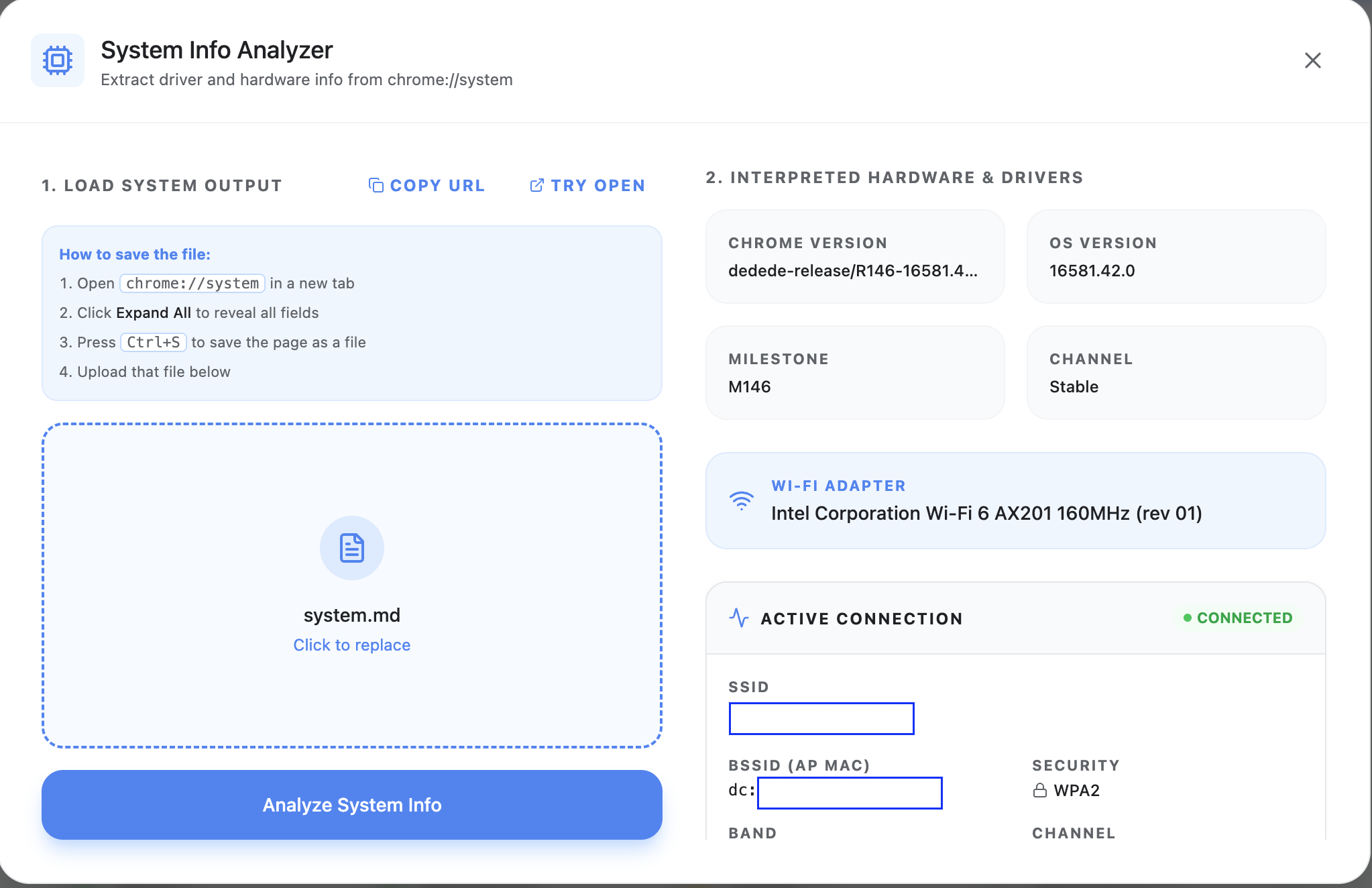
Task: Click the Wi-Fi adapter signal icon
Action: 742,500
